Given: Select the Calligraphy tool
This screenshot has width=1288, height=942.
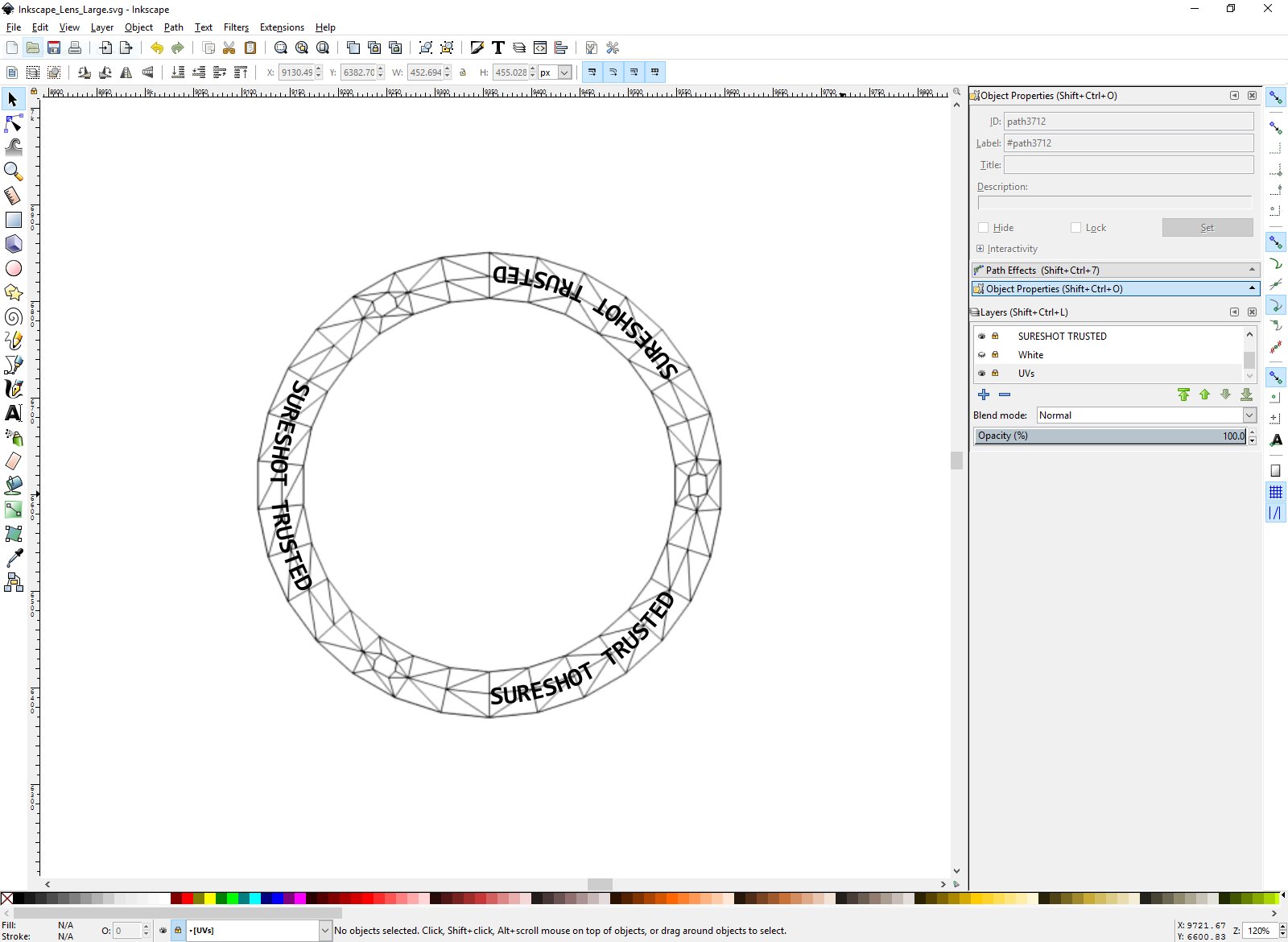Looking at the screenshot, I should [13, 389].
